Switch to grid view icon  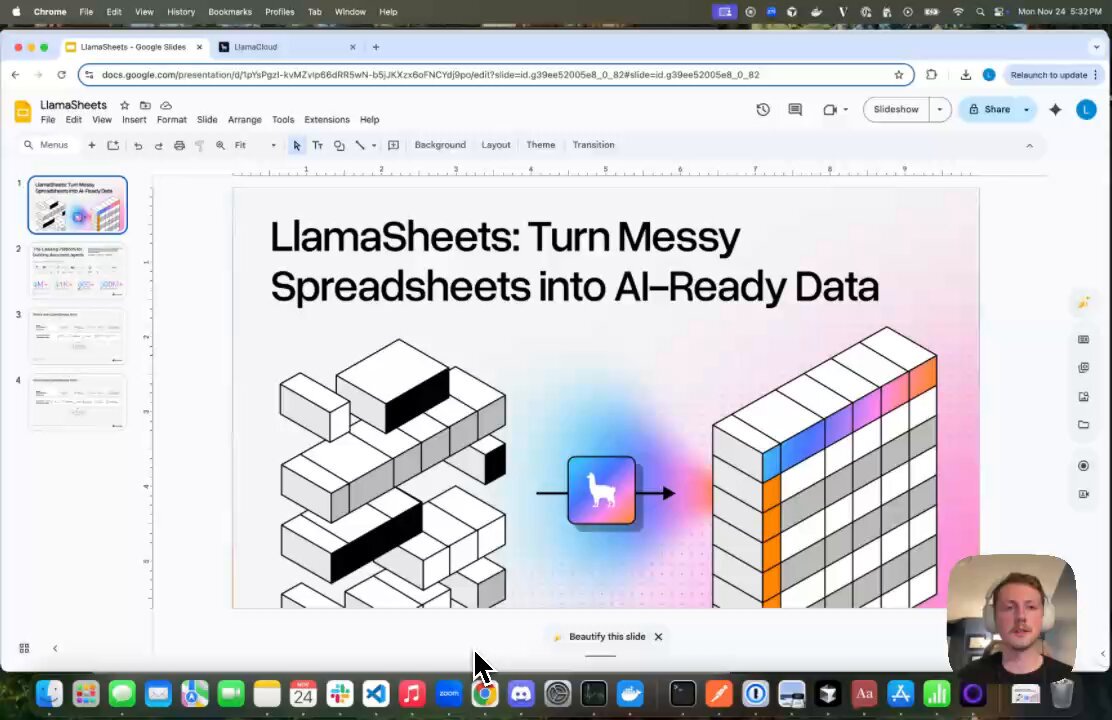(x=24, y=648)
